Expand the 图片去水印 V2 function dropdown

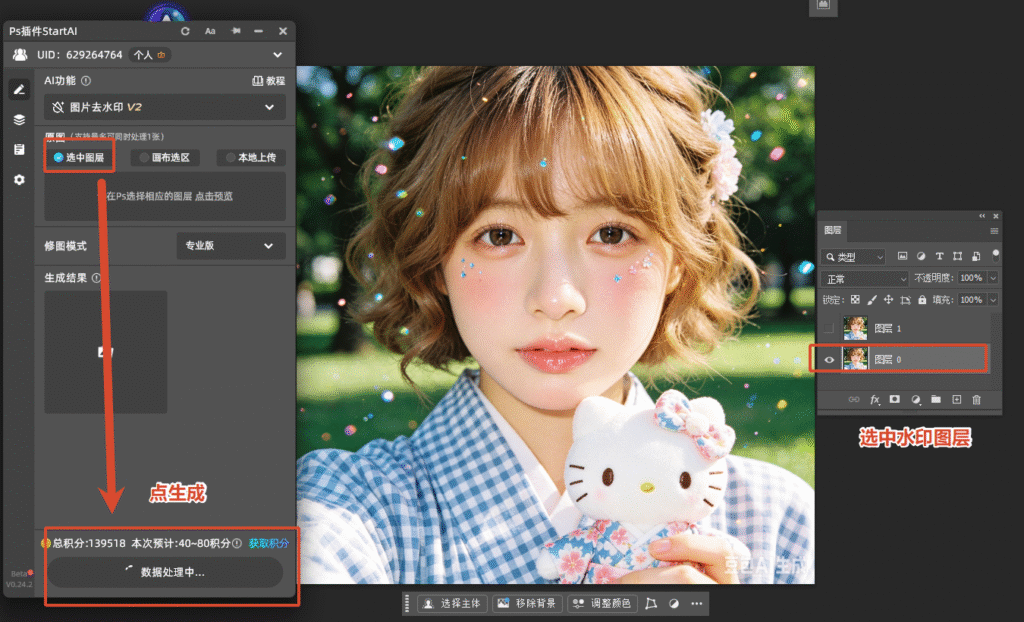pyautogui.click(x=165, y=107)
